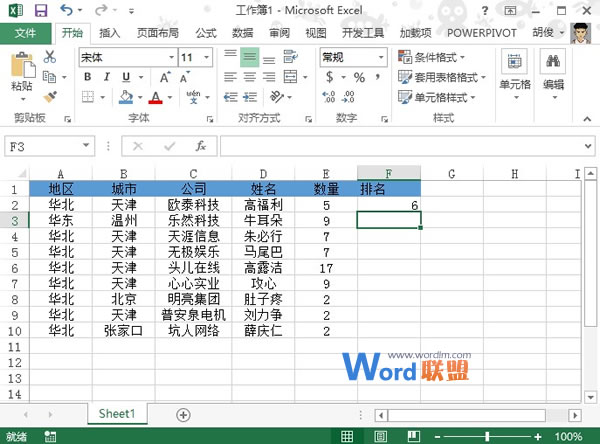Click the Paste clipboard icon

click(23, 65)
